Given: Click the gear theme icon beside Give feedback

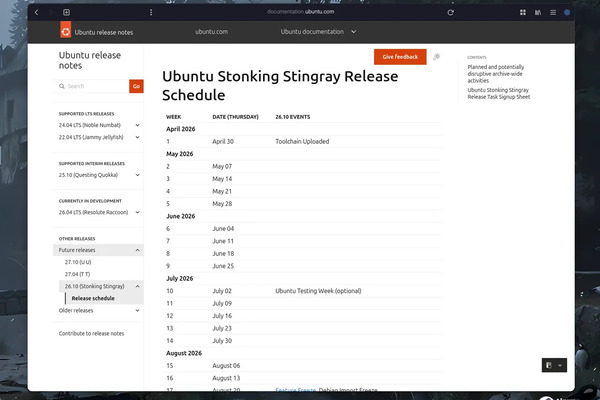Looking at the screenshot, I should point(436,57).
